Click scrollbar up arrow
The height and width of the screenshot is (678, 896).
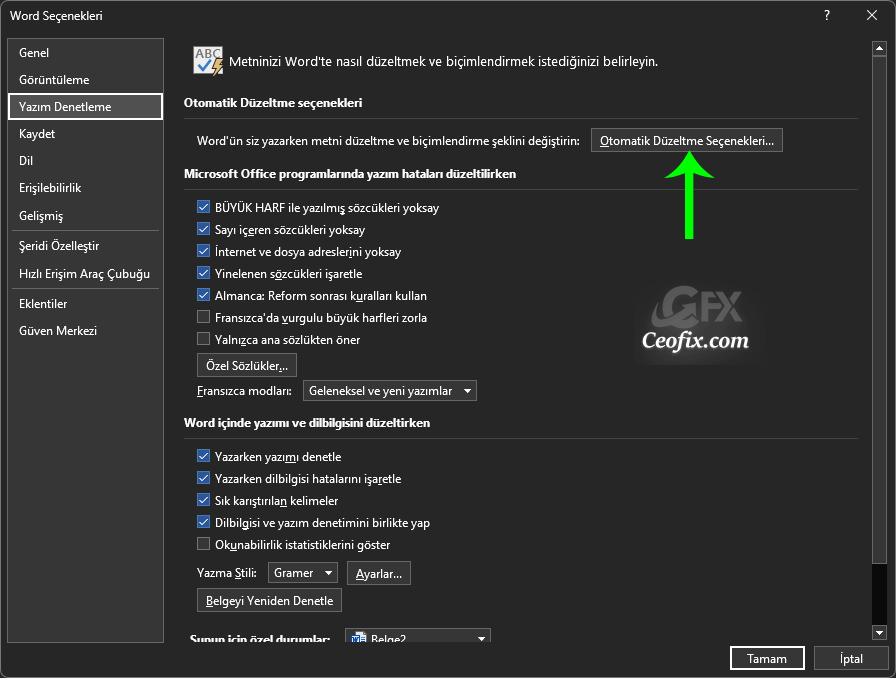pos(879,49)
